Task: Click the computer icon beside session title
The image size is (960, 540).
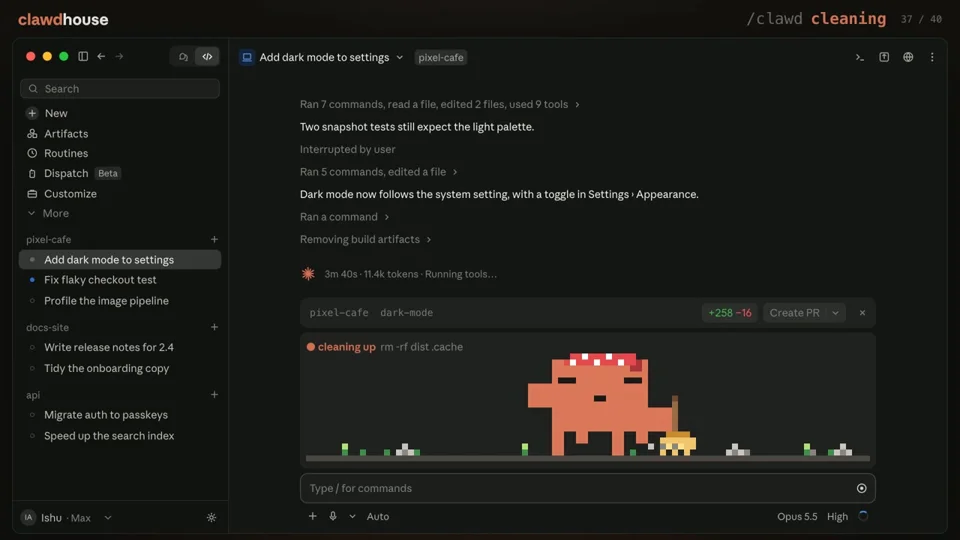Action: click(247, 57)
